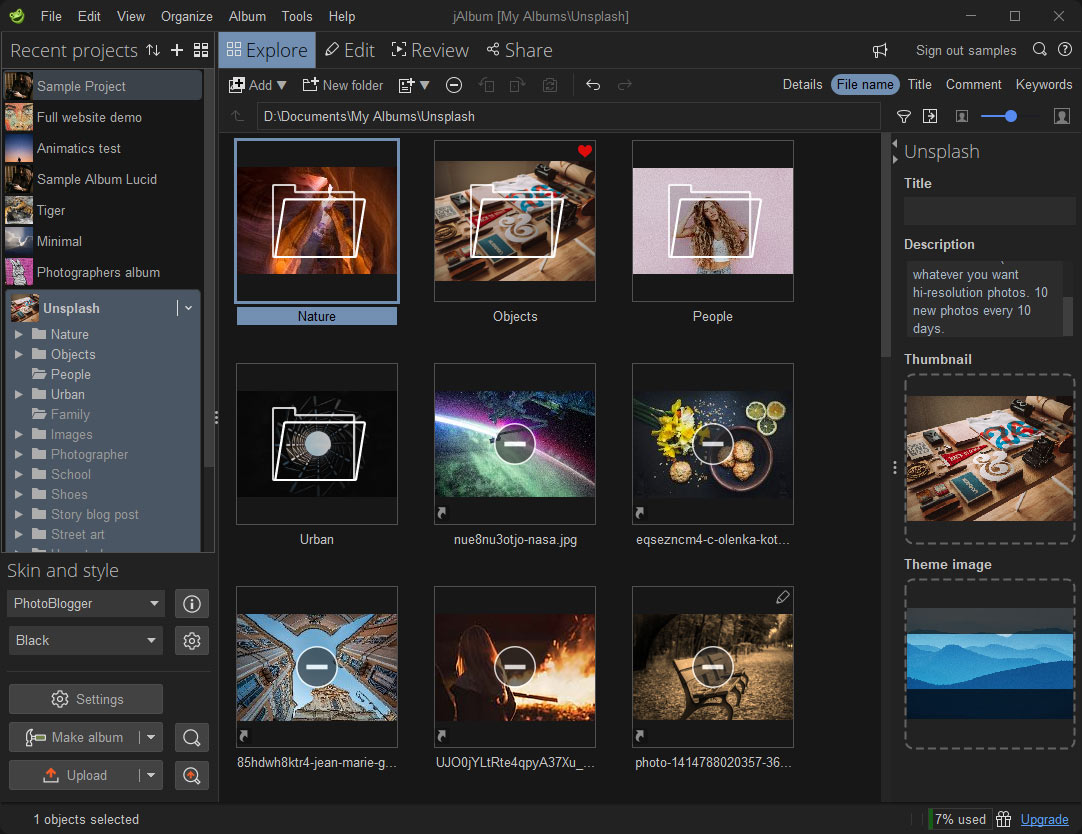
Task: Click the sort recent projects arrows icon
Action: pos(153,50)
